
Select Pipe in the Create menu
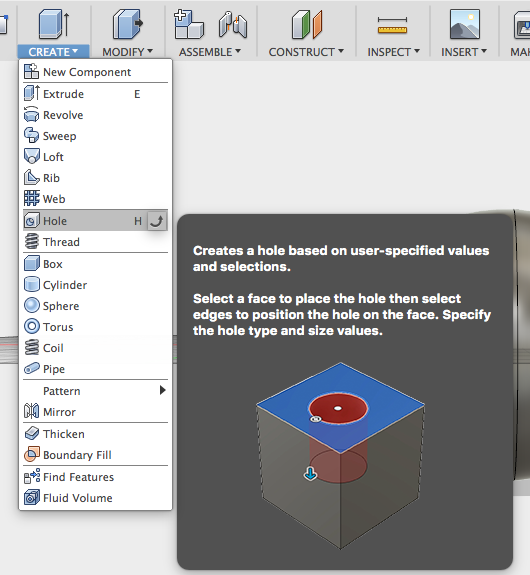click(x=95, y=369)
